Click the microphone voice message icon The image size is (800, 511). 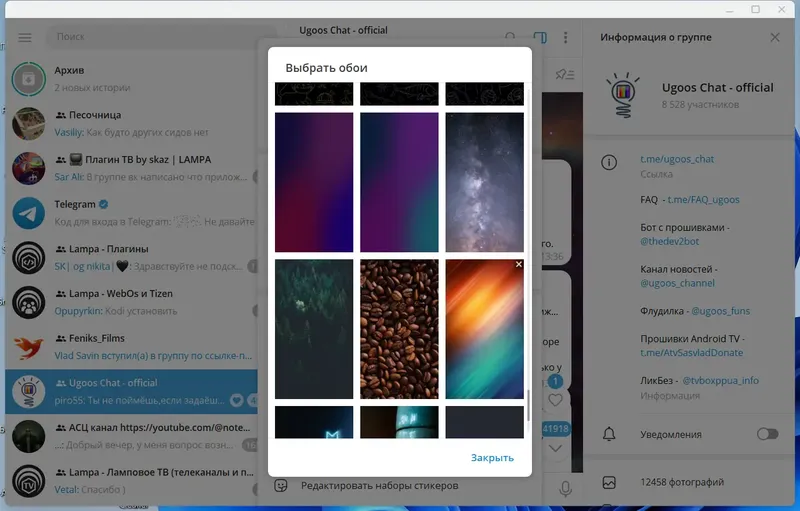point(565,488)
